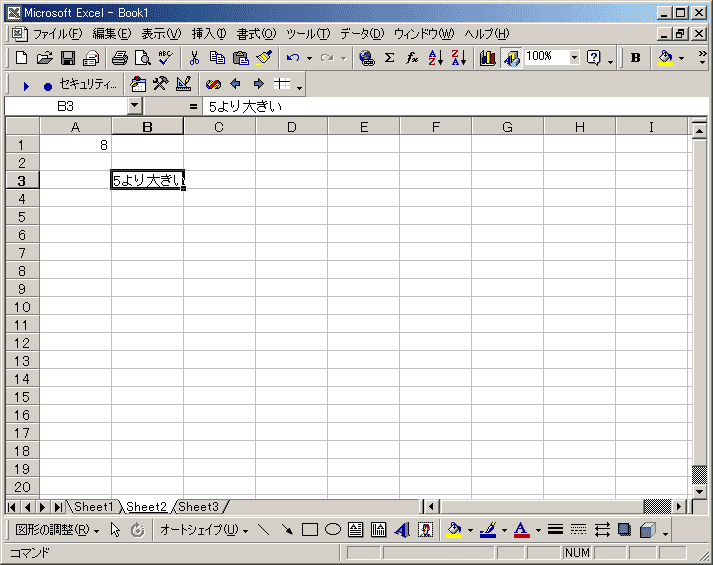Sort ascending A to Z
This screenshot has width=713, height=565.
pyautogui.click(x=435, y=58)
